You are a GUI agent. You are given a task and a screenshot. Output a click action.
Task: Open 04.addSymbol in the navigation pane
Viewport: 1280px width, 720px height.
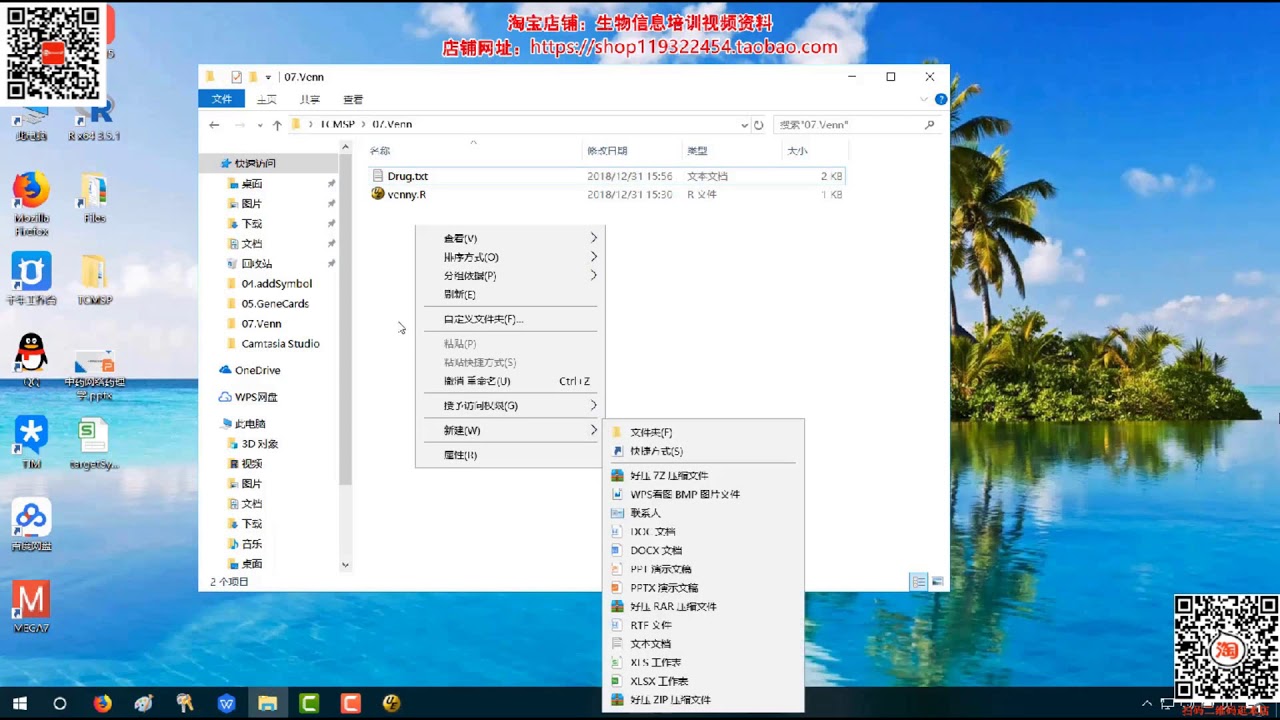point(276,283)
